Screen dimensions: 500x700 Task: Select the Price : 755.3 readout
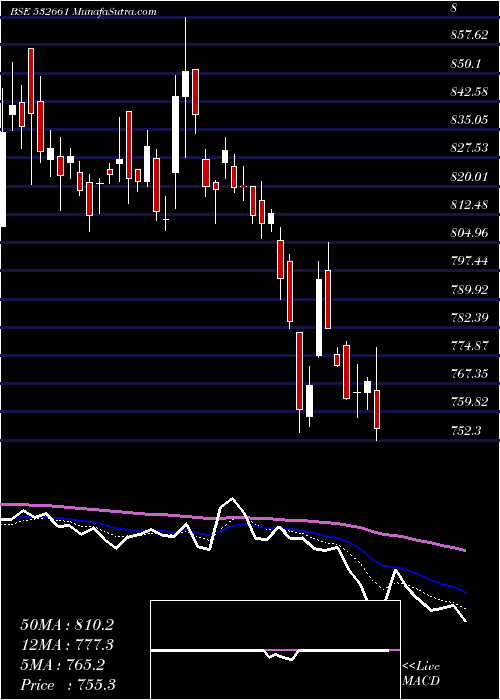pos(66,685)
